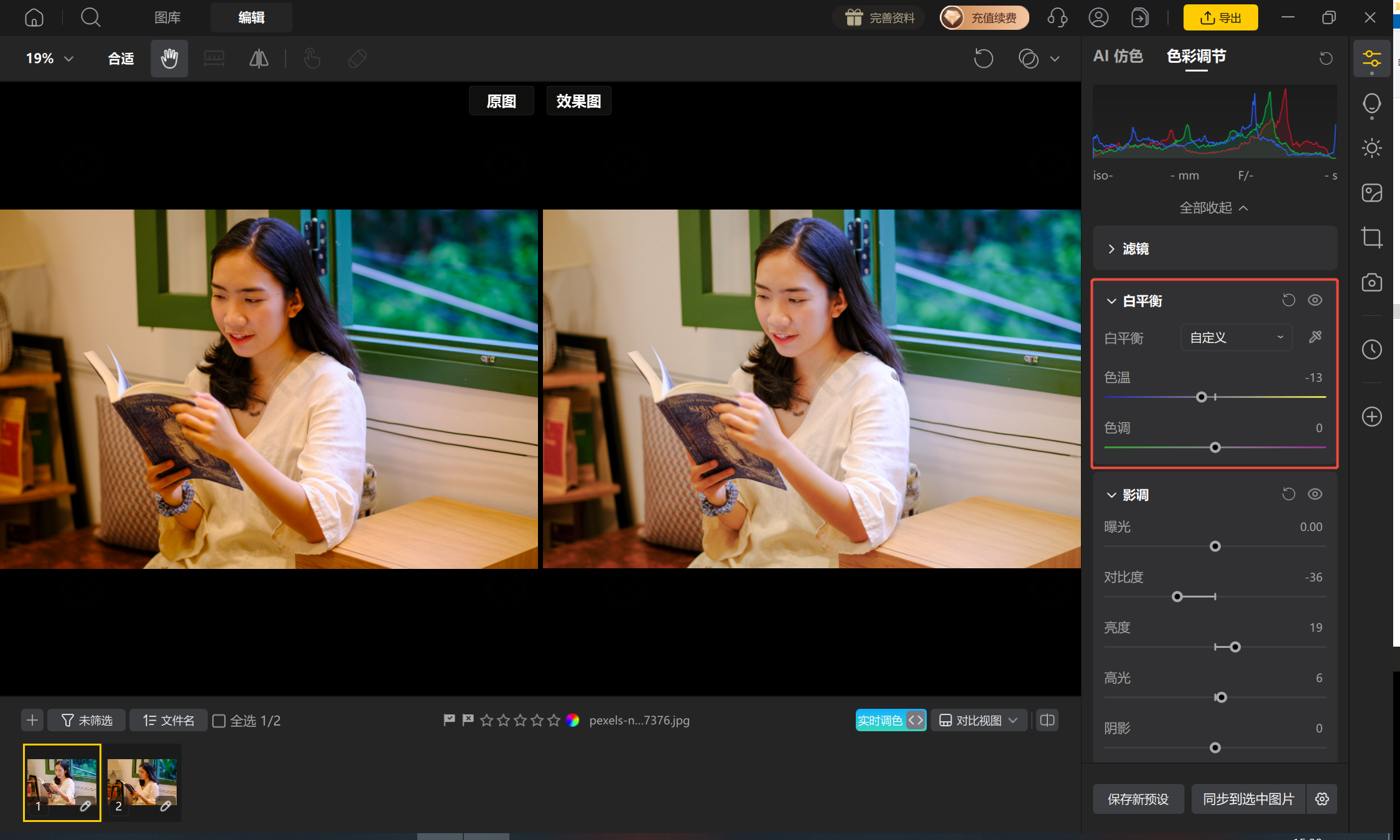Open color adjustment sliders panel icon

tap(1371, 59)
